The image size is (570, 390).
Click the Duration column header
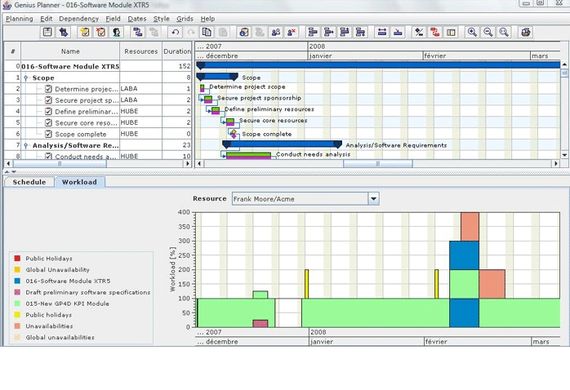point(177,51)
